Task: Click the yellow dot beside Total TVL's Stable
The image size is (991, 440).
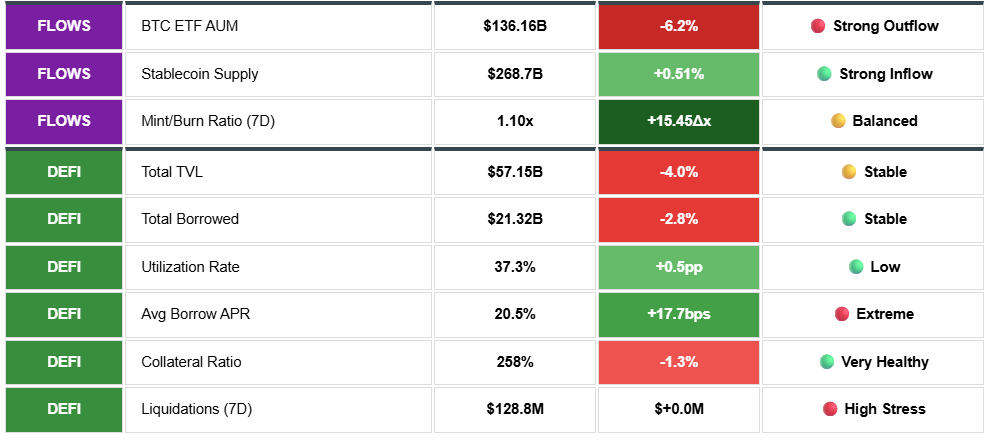Action: (x=849, y=172)
